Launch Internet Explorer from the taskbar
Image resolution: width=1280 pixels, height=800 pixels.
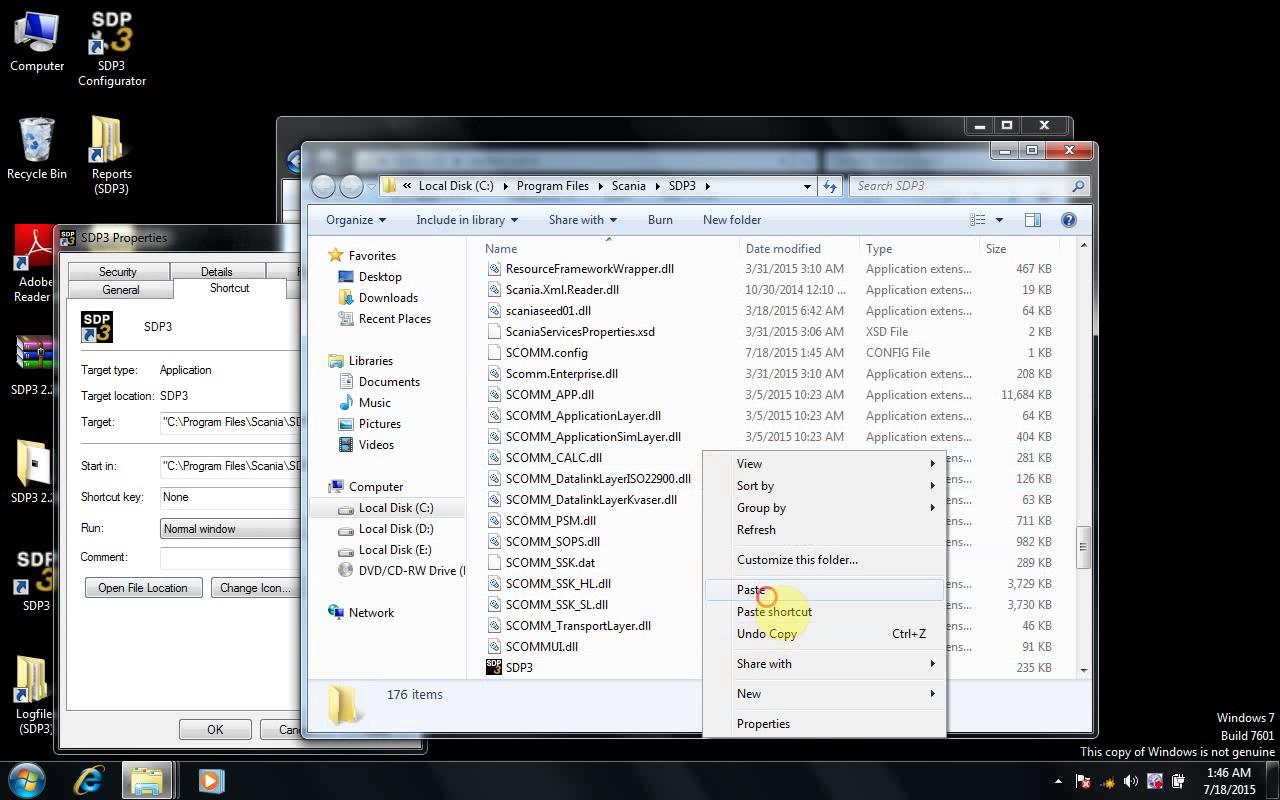point(89,779)
